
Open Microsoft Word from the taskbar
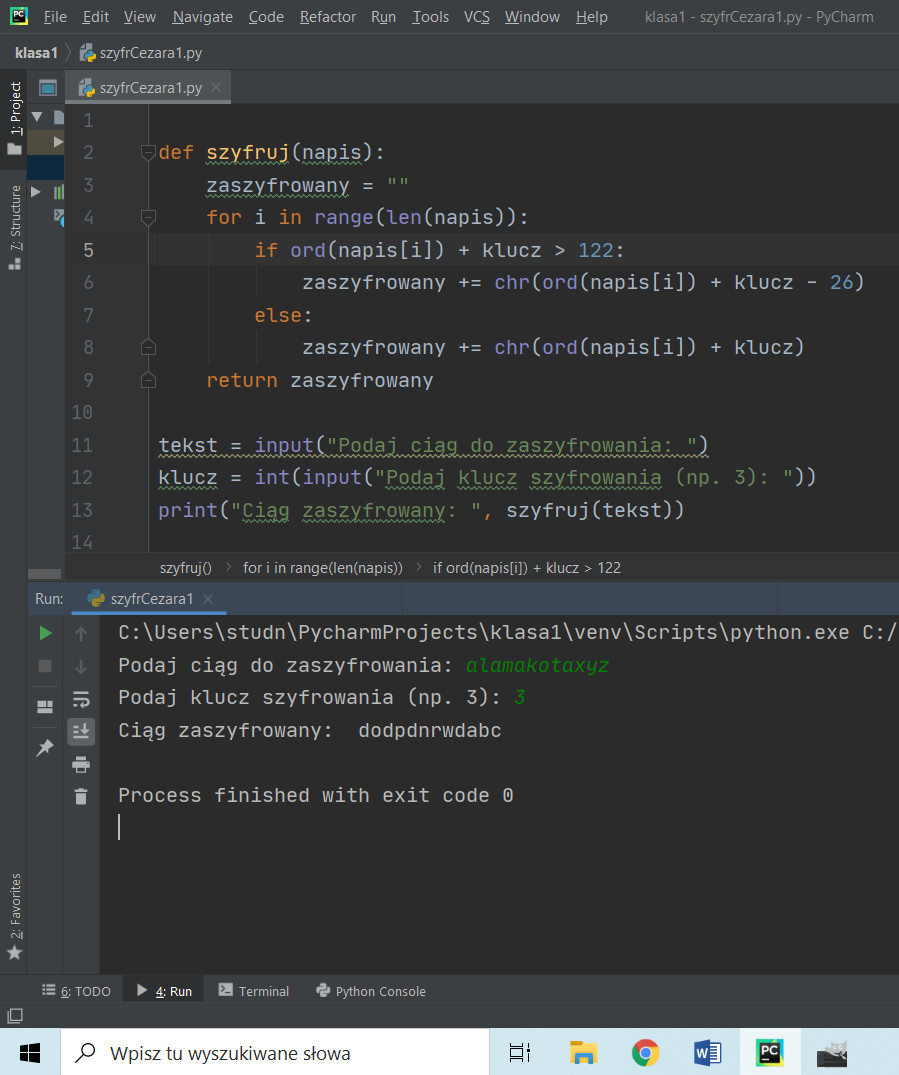707,1052
